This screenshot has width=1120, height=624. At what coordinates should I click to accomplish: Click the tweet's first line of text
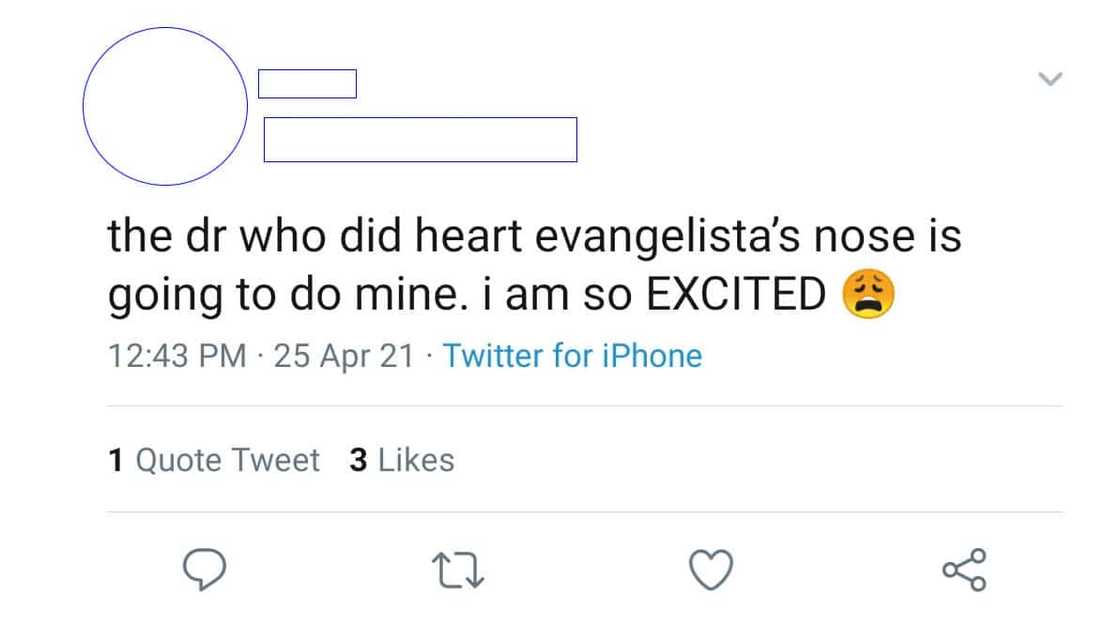click(x=534, y=236)
